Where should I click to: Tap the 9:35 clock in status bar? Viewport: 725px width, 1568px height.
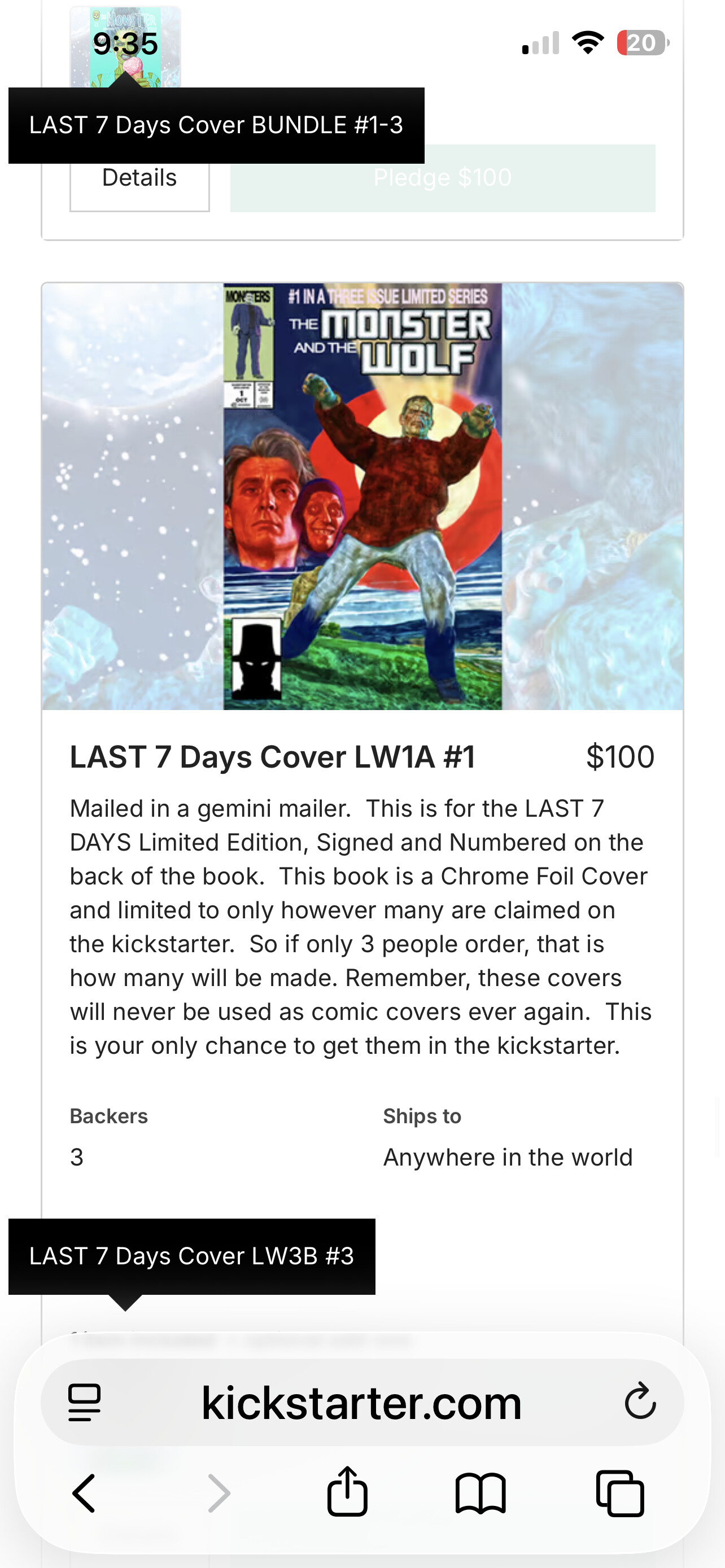click(125, 44)
